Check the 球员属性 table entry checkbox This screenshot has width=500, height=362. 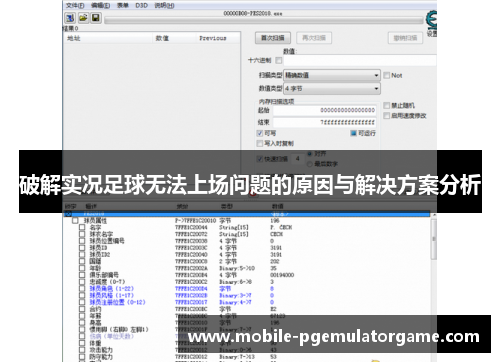pos(75,221)
